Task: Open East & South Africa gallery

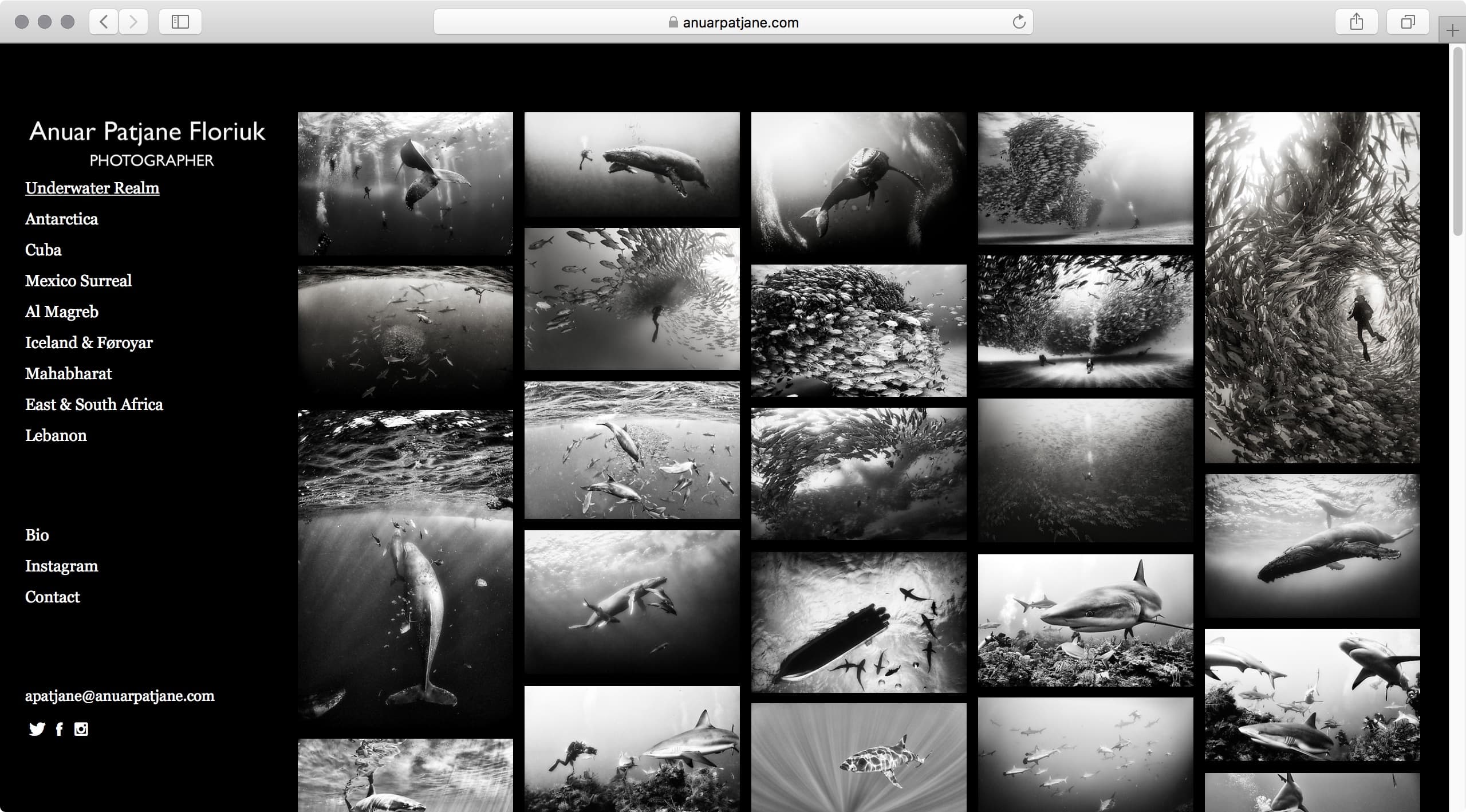Action: point(94,404)
